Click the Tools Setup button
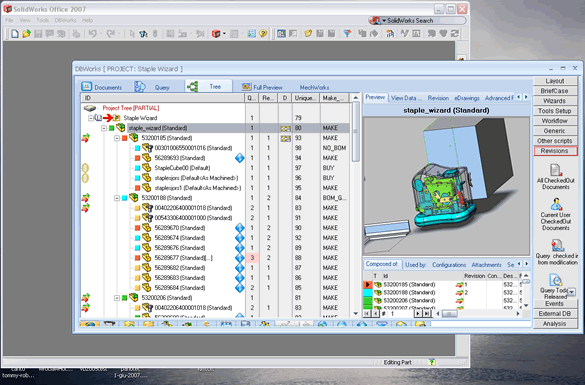 tap(555, 111)
